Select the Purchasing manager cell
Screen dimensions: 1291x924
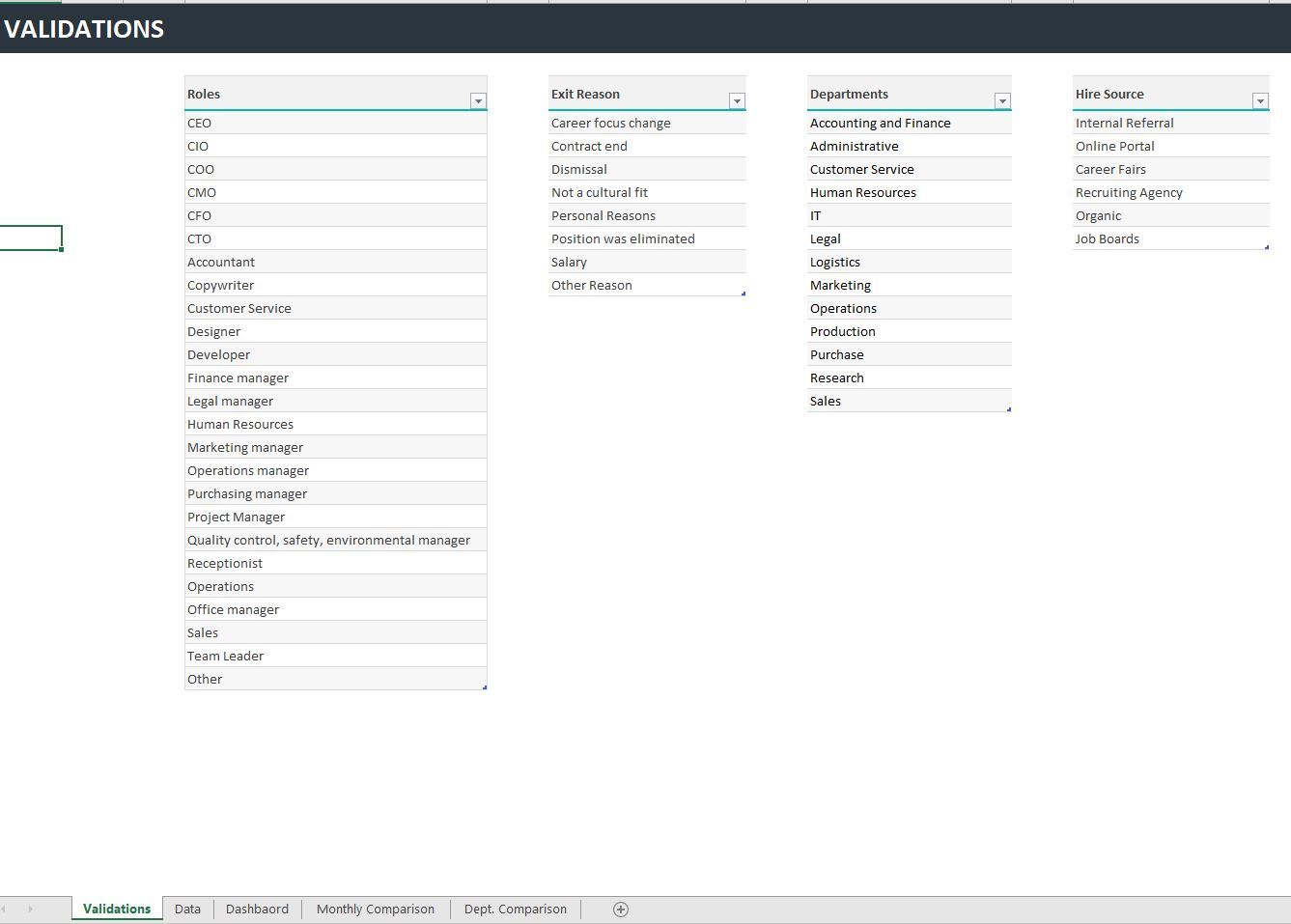[x=336, y=493]
